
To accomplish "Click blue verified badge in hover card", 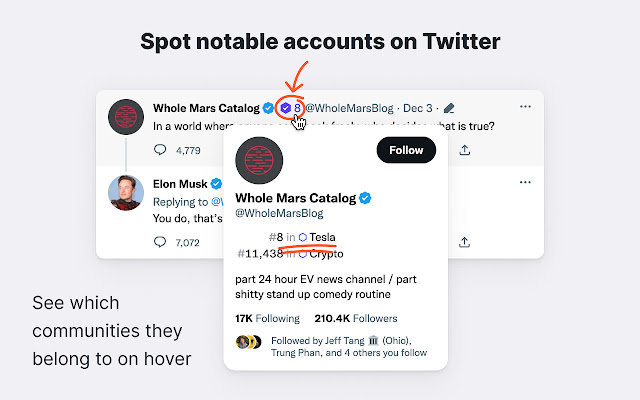I will tap(365, 198).
